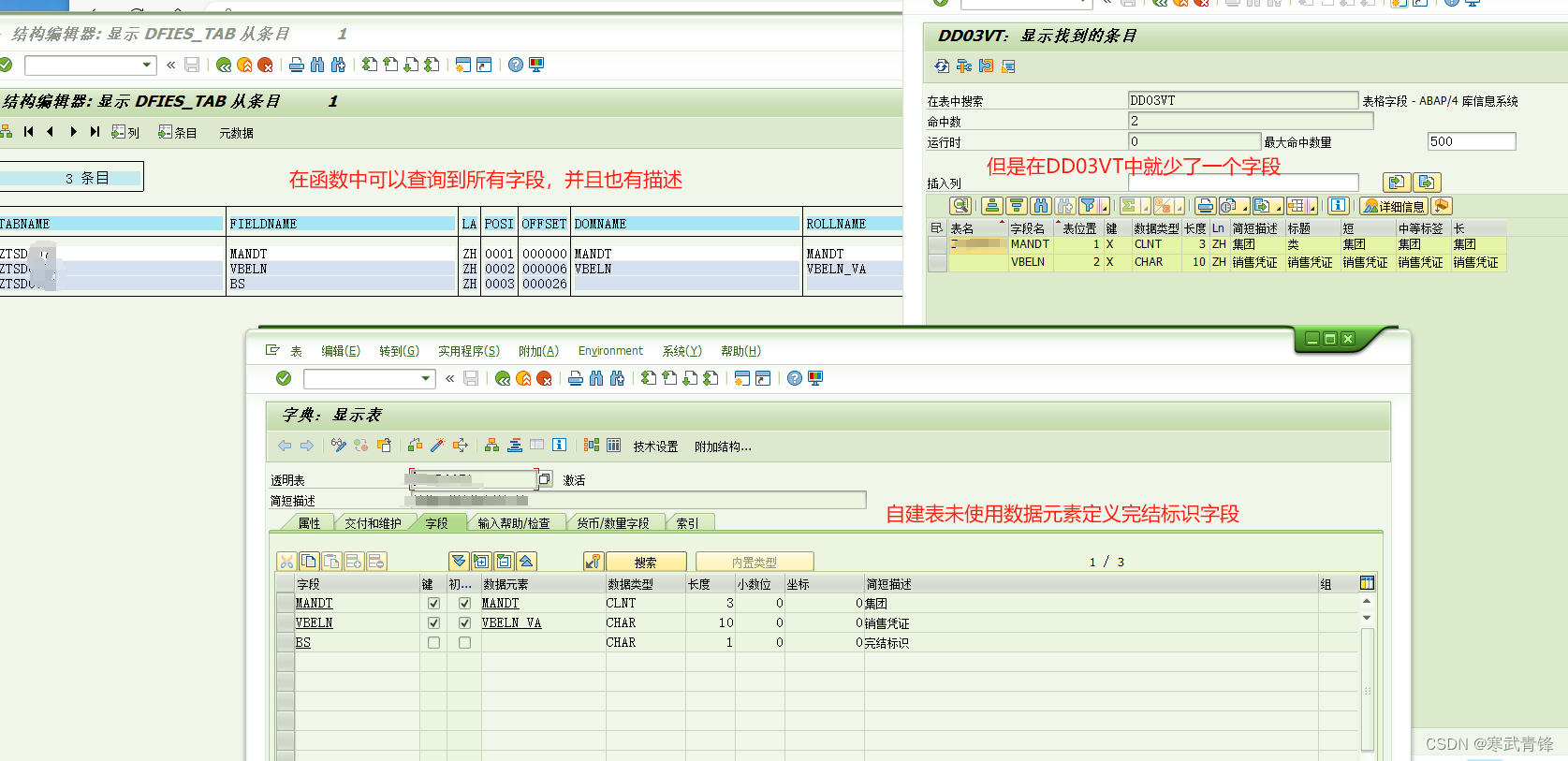
Task: Click the VBELN_VA data element link
Action: (511, 622)
